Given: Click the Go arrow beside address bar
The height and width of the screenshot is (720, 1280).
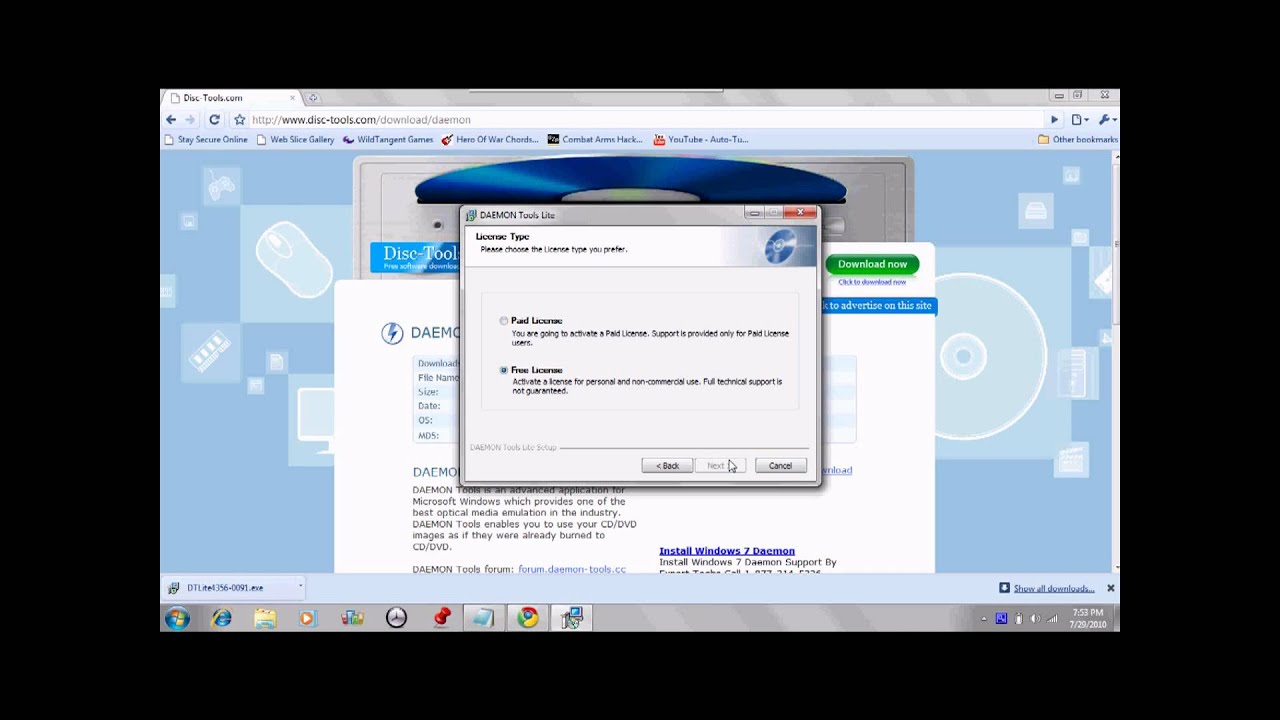Looking at the screenshot, I should click(1053, 120).
